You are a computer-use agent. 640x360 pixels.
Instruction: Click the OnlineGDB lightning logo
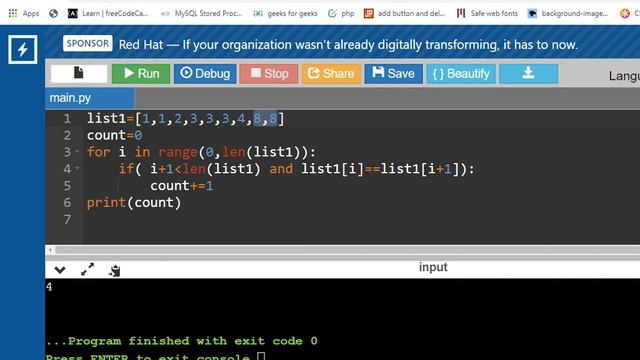(22, 49)
